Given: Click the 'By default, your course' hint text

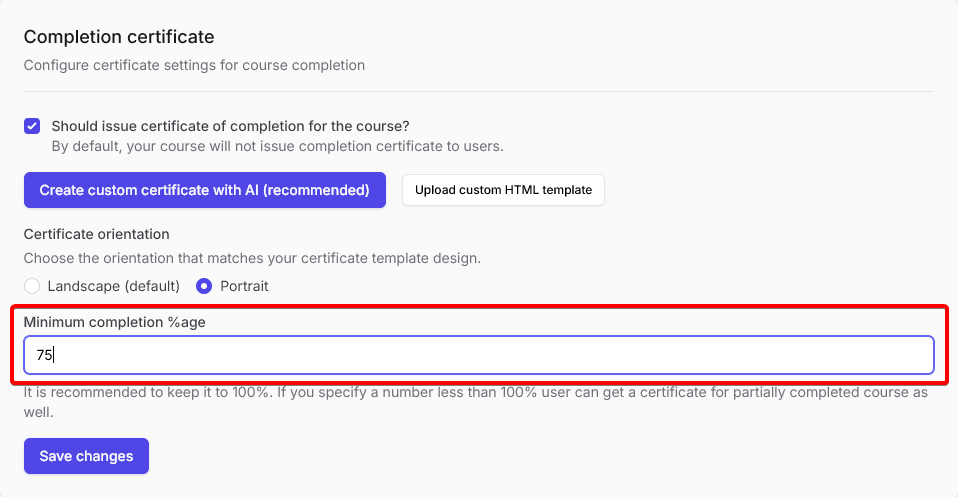Looking at the screenshot, I should tap(277, 146).
